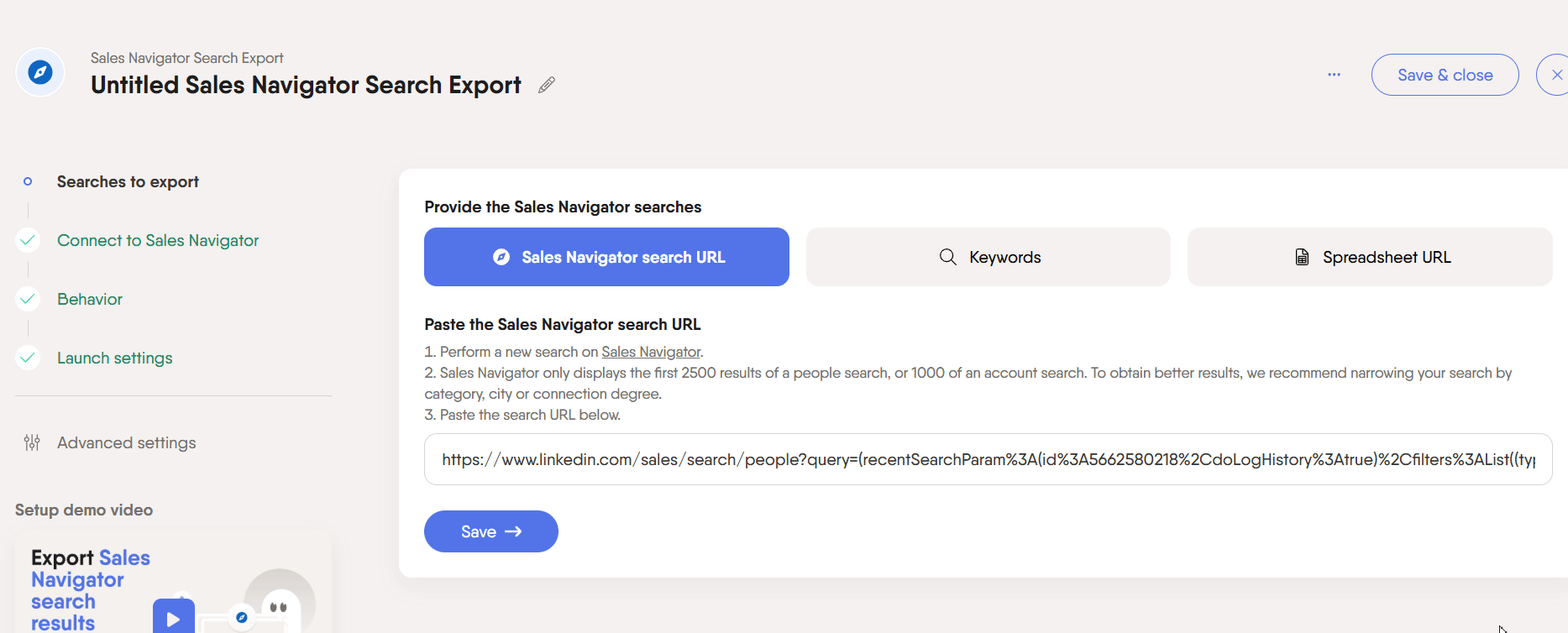Click the Sales Navigator Search Export breadcrumb text
Screen dimensions: 1568x633
187,58
